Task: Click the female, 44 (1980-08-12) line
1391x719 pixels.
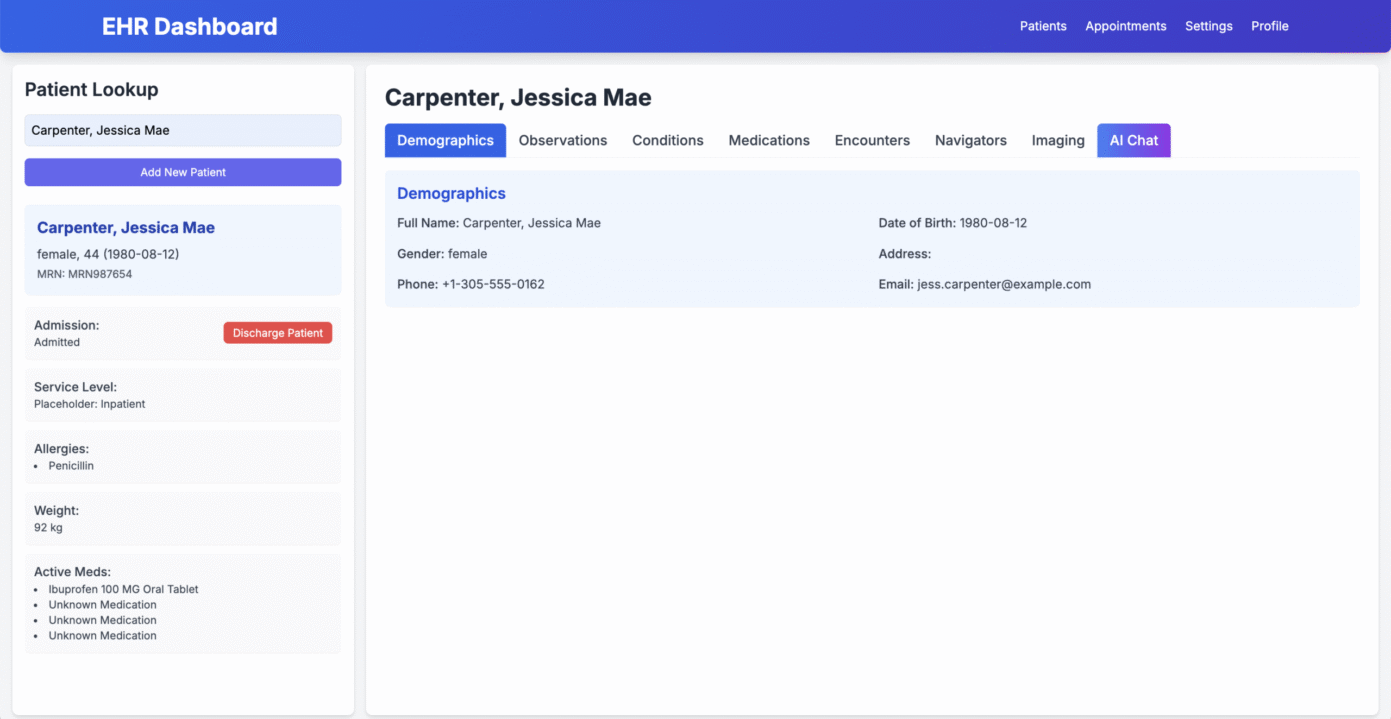Action: click(108, 254)
